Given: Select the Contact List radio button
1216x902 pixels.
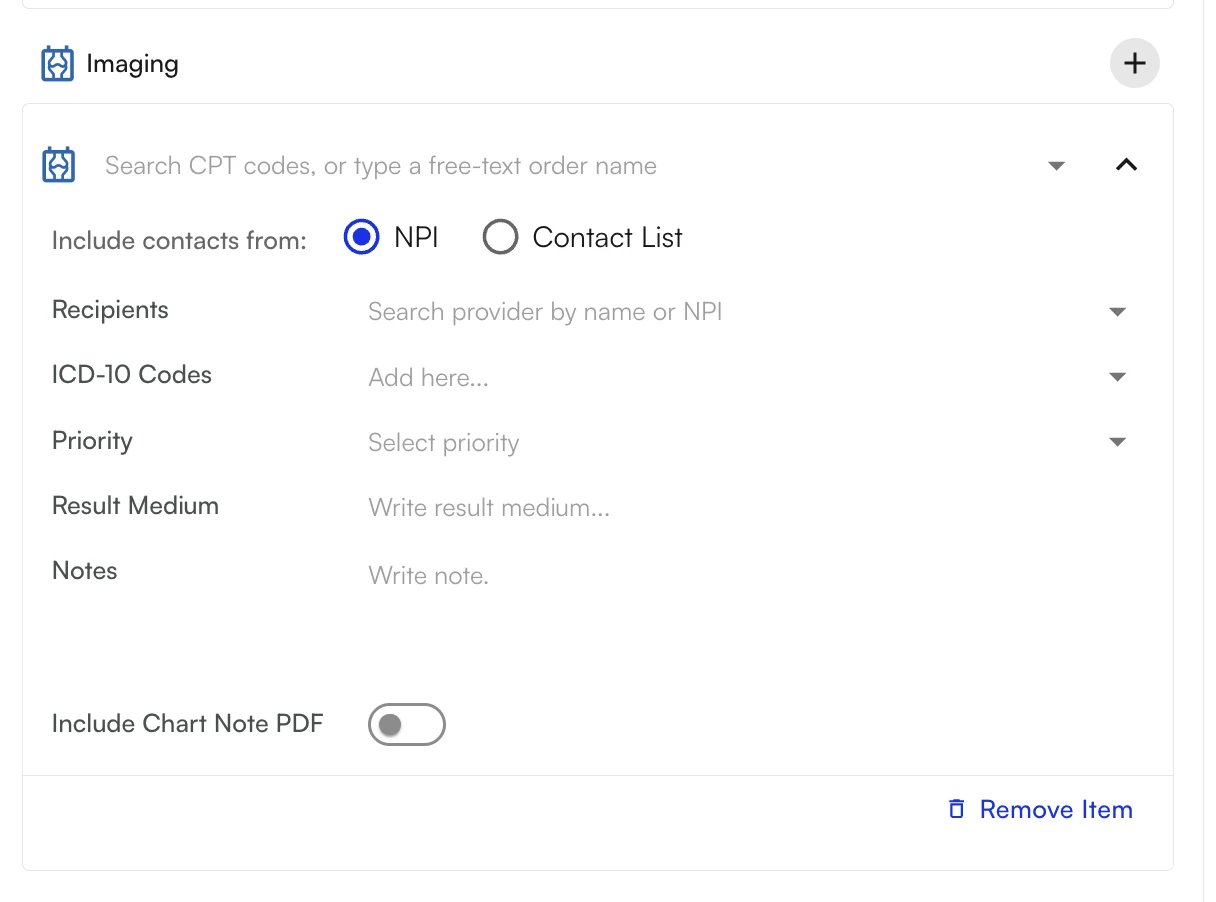Looking at the screenshot, I should tap(500, 238).
